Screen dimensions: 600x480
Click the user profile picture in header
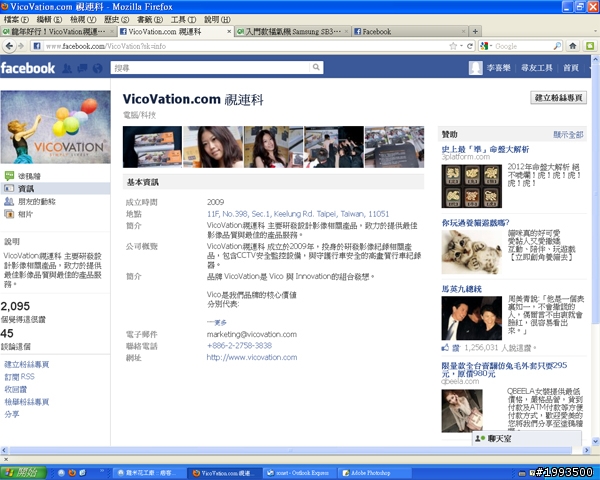(x=476, y=68)
